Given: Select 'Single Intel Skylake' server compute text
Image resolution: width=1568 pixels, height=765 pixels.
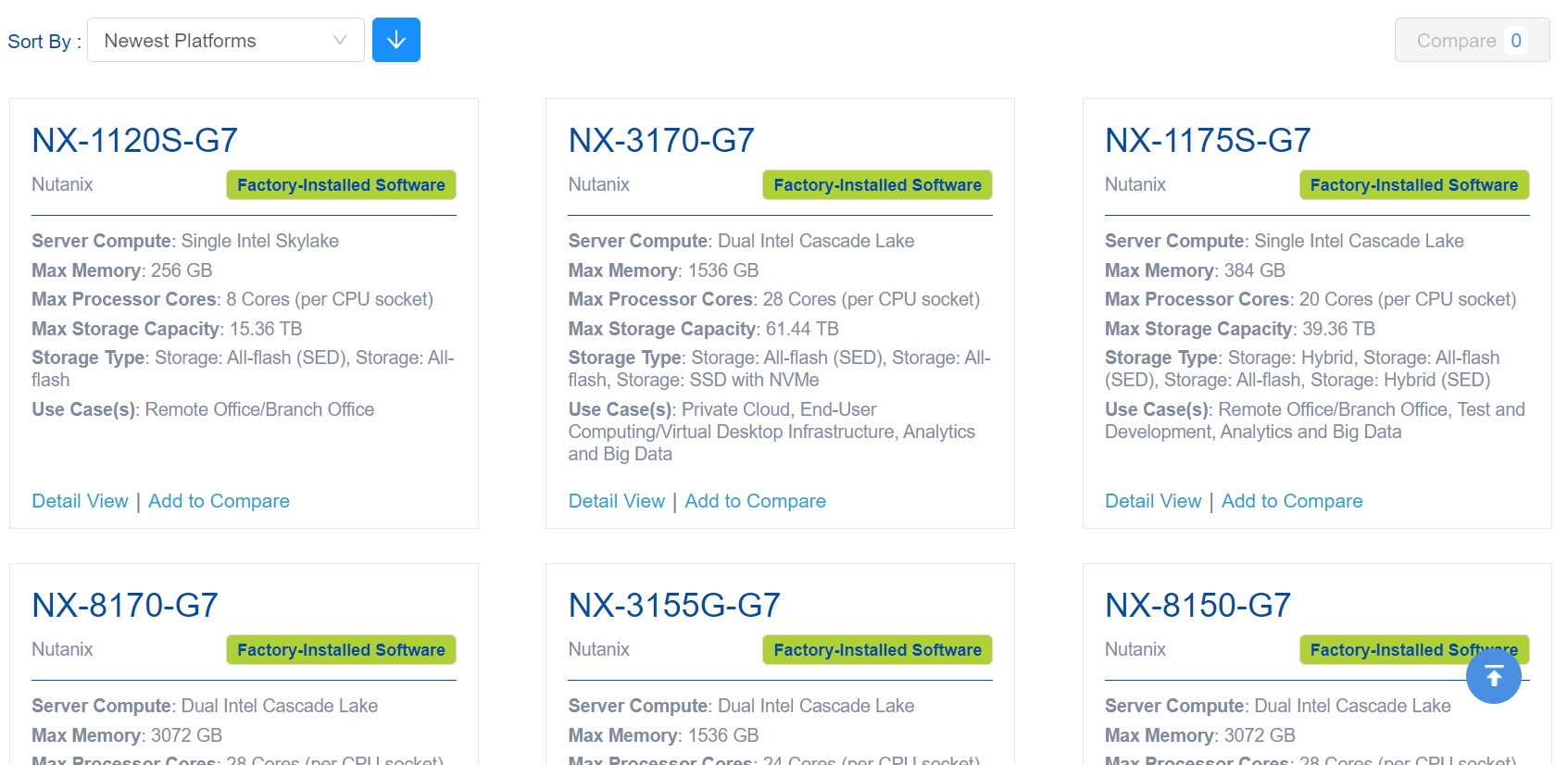Looking at the screenshot, I should coord(260,241).
